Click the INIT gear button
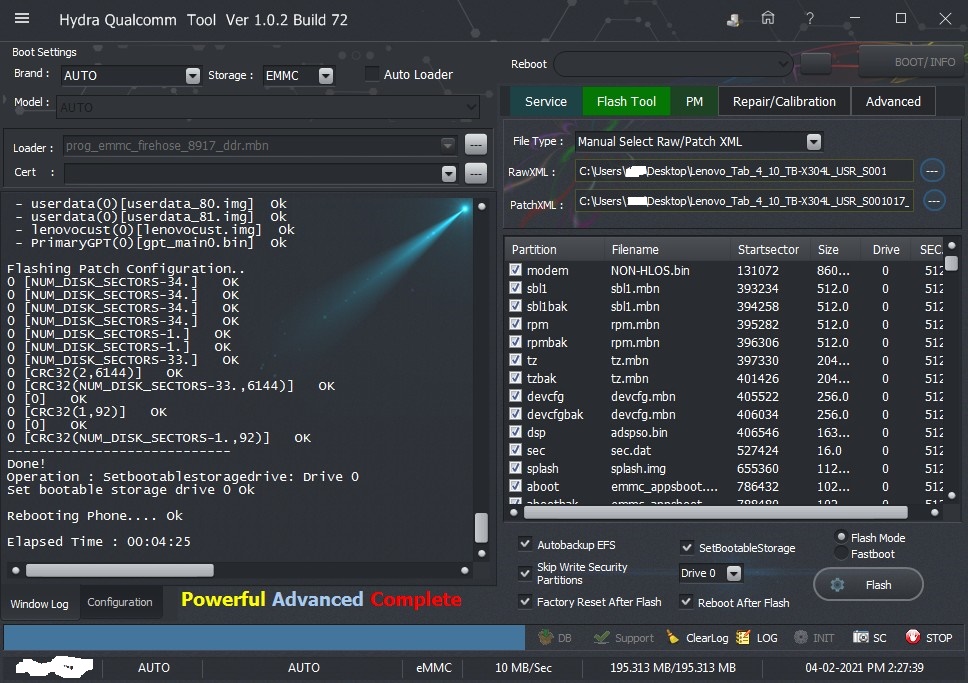This screenshot has height=683, width=968. 814,637
